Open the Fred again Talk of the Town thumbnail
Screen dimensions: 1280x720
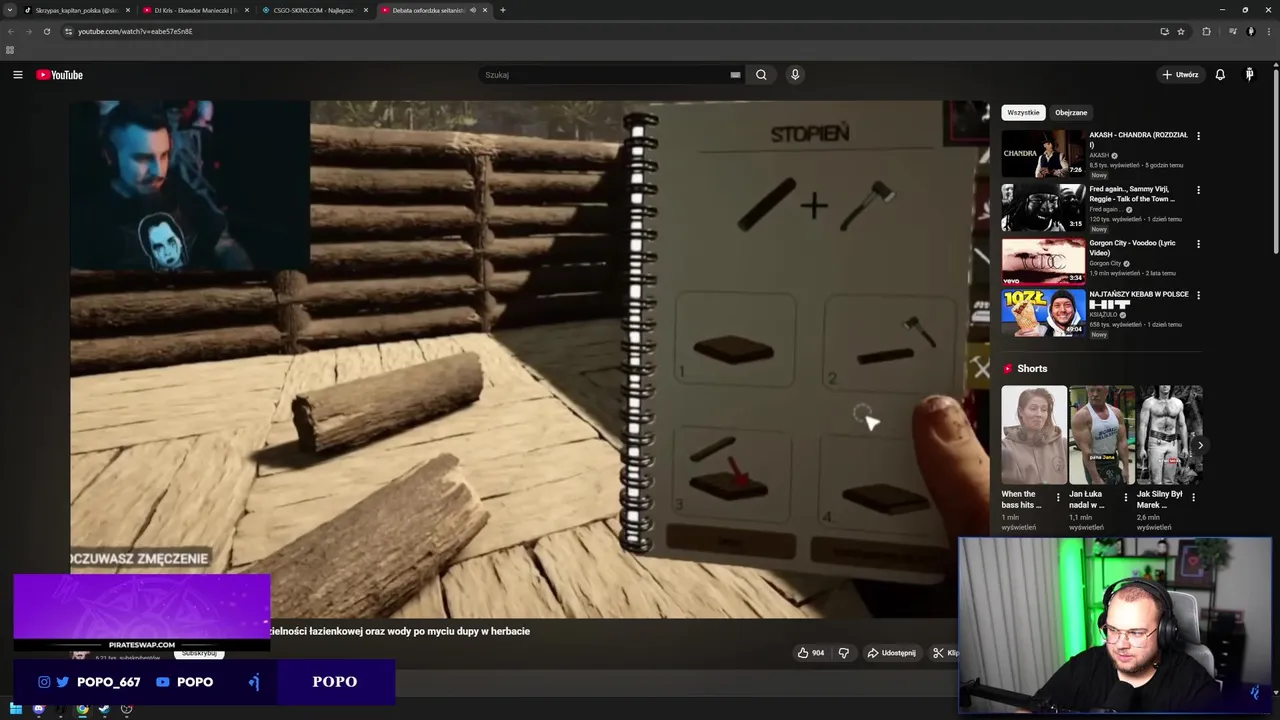(x=1043, y=207)
